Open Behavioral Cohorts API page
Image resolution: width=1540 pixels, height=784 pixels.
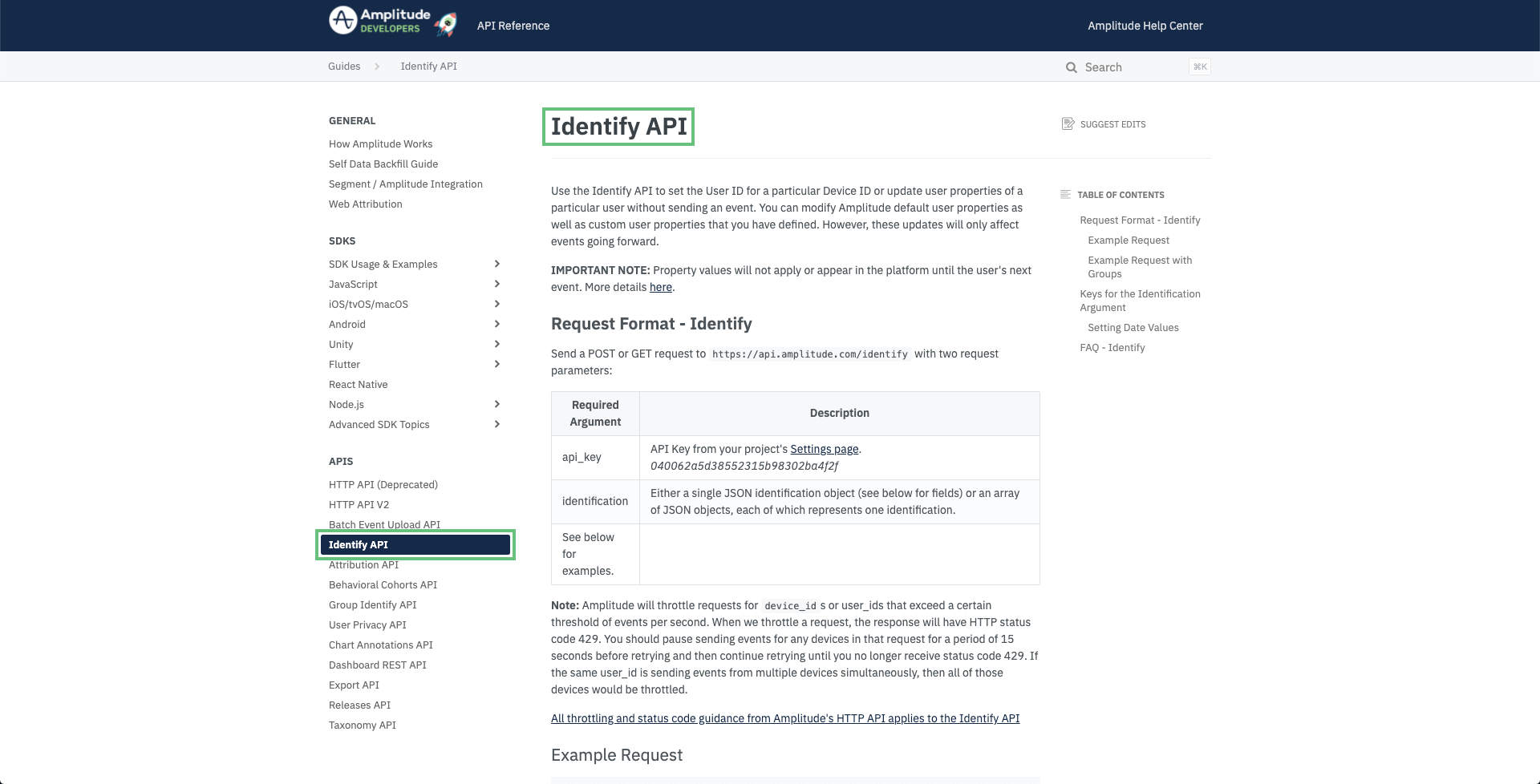coord(383,584)
